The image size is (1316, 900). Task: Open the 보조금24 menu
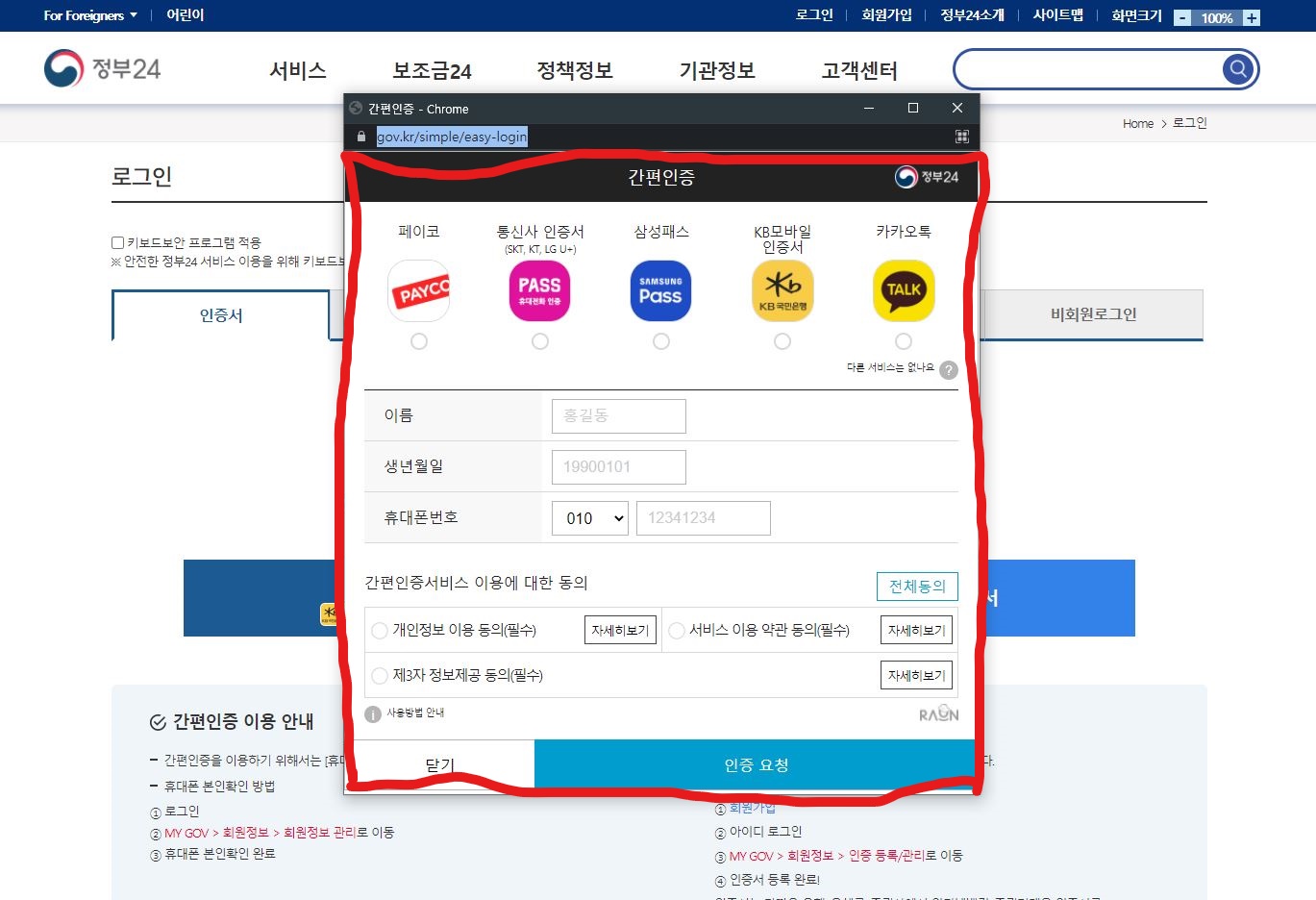click(x=432, y=70)
